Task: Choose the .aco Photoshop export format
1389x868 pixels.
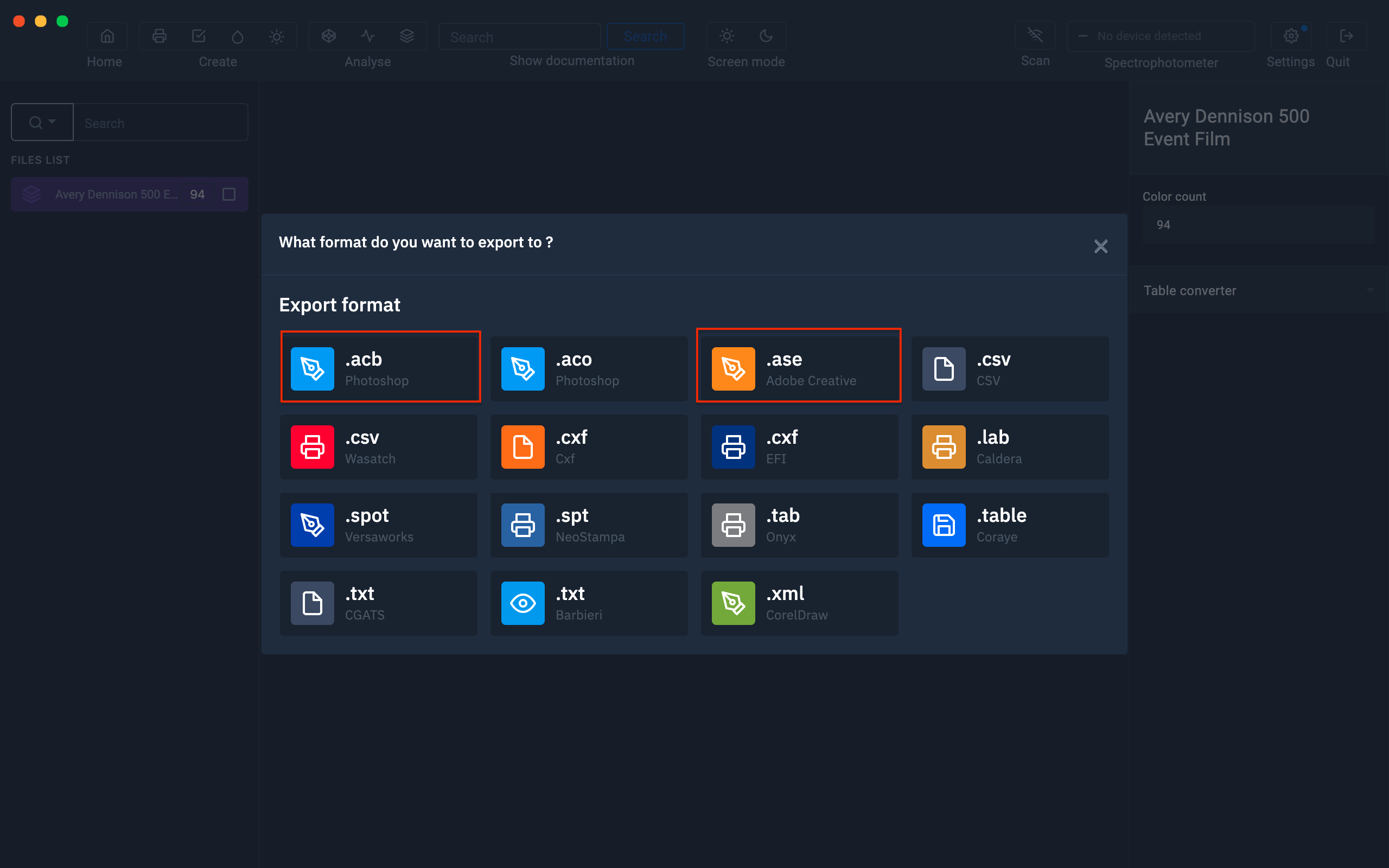Action: [x=589, y=368]
